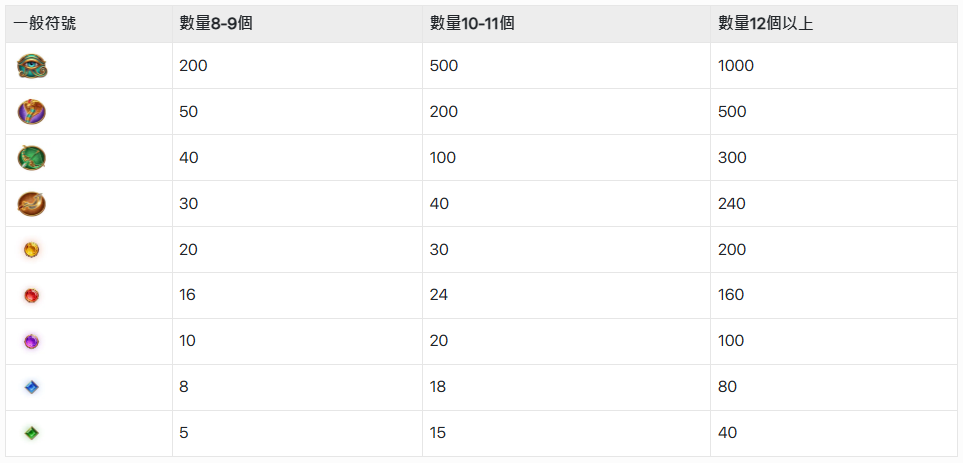Image resolution: width=963 pixels, height=463 pixels.
Task: Click the purple medallion symbol icon
Action: pyautogui.click(x=32, y=112)
